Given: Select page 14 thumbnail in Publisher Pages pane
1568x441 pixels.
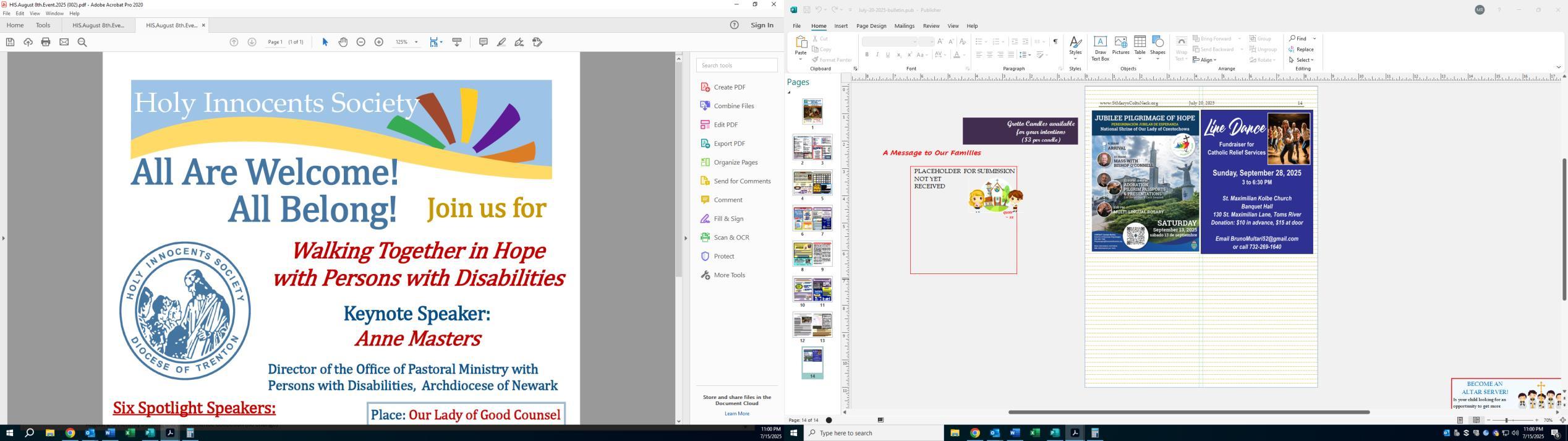Looking at the screenshot, I should pyautogui.click(x=812, y=359).
